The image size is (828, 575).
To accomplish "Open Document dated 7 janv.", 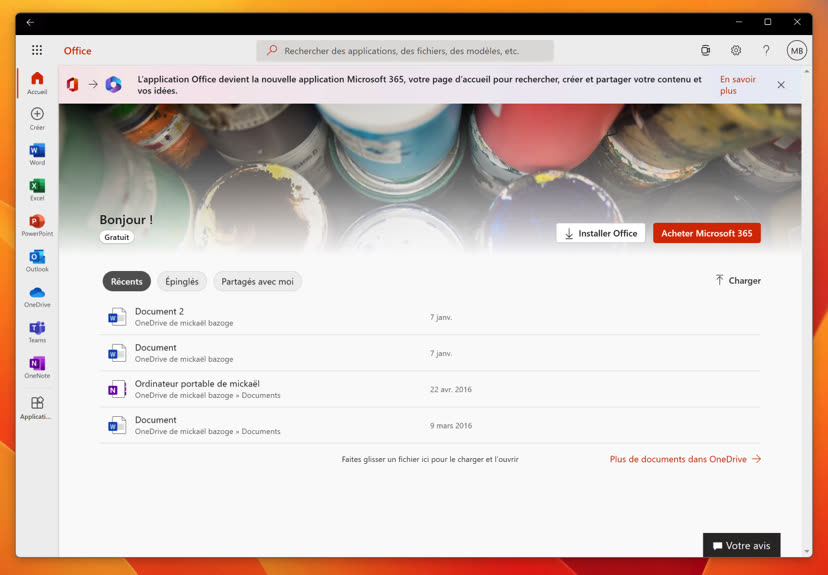I will coord(430,353).
